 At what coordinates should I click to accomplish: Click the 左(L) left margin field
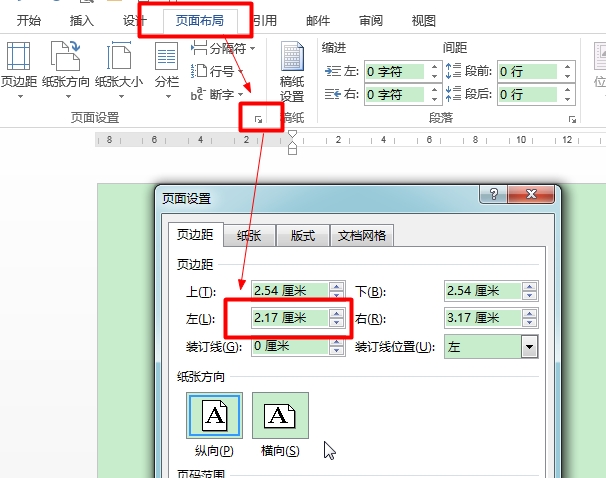coord(290,318)
